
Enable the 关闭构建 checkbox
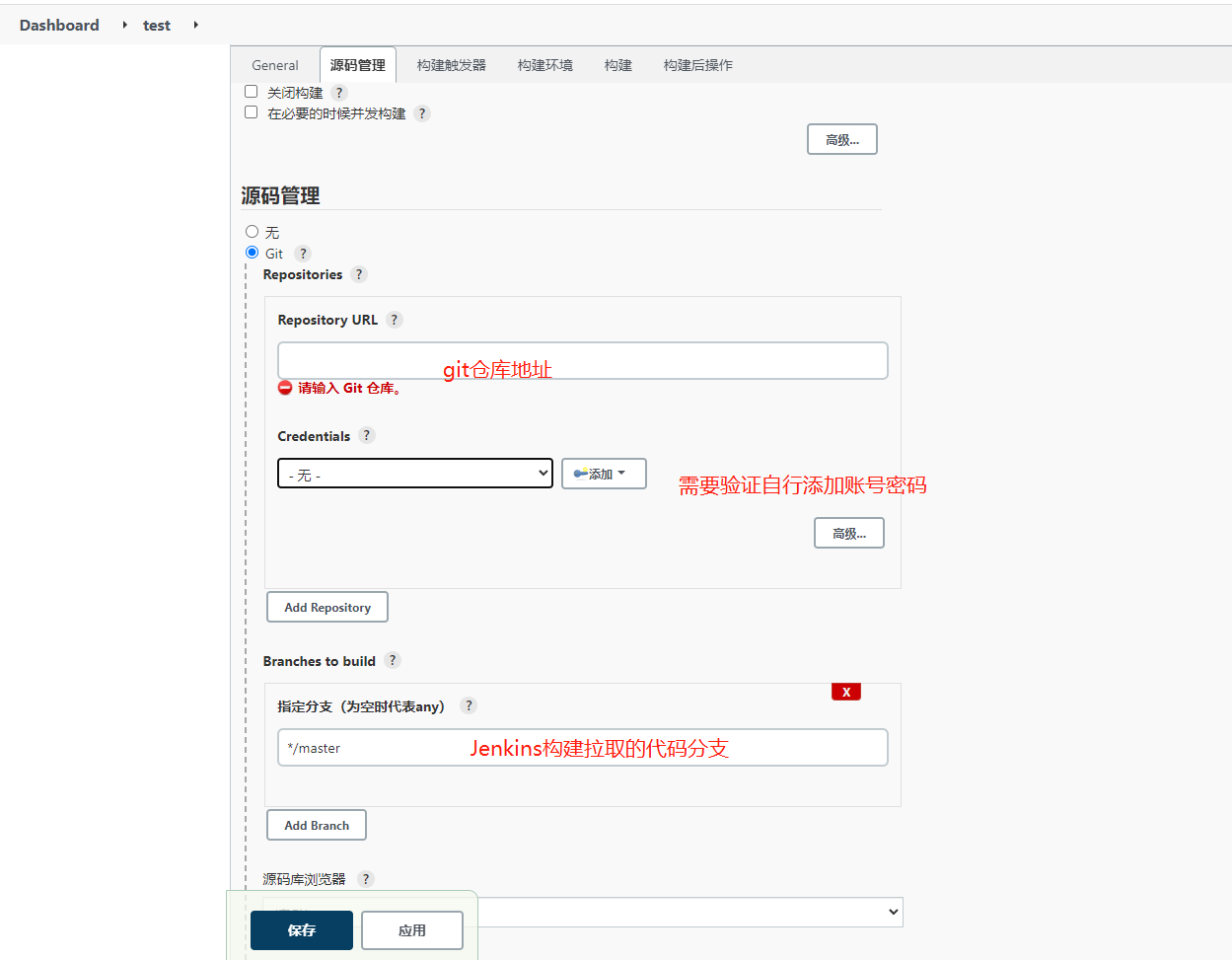252,92
